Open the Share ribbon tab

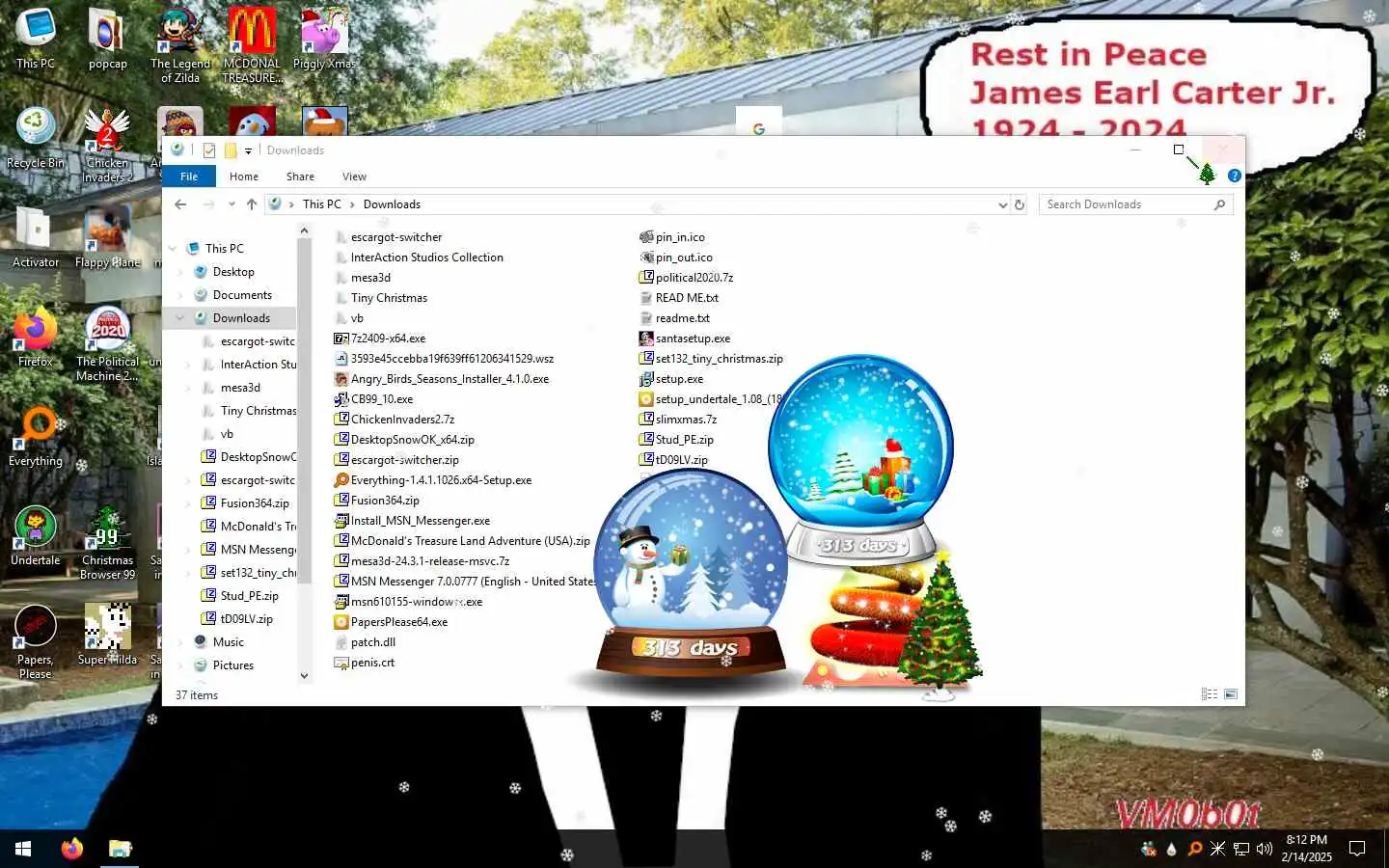tap(300, 176)
